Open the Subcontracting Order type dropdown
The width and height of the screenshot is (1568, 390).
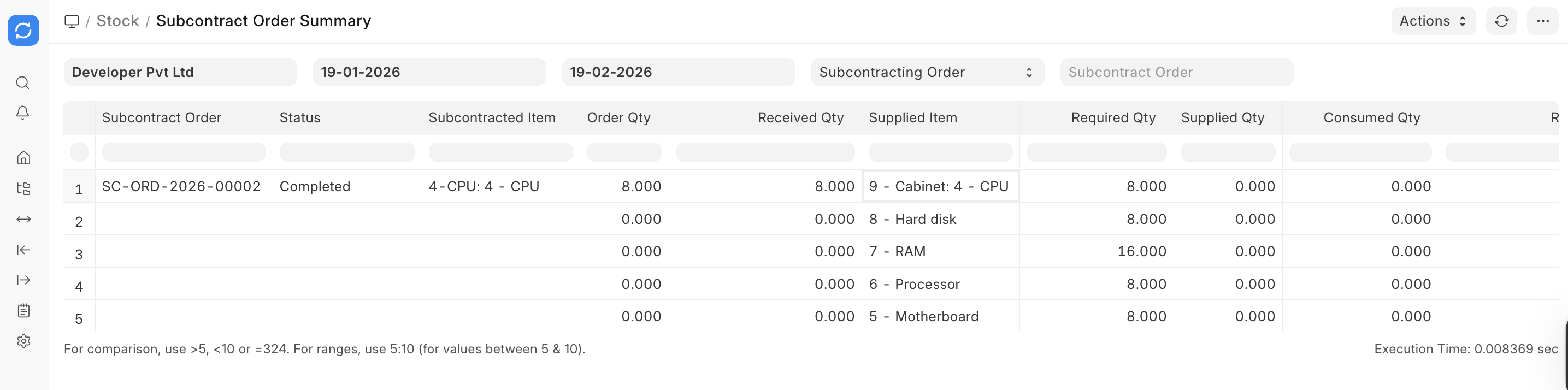(x=927, y=73)
